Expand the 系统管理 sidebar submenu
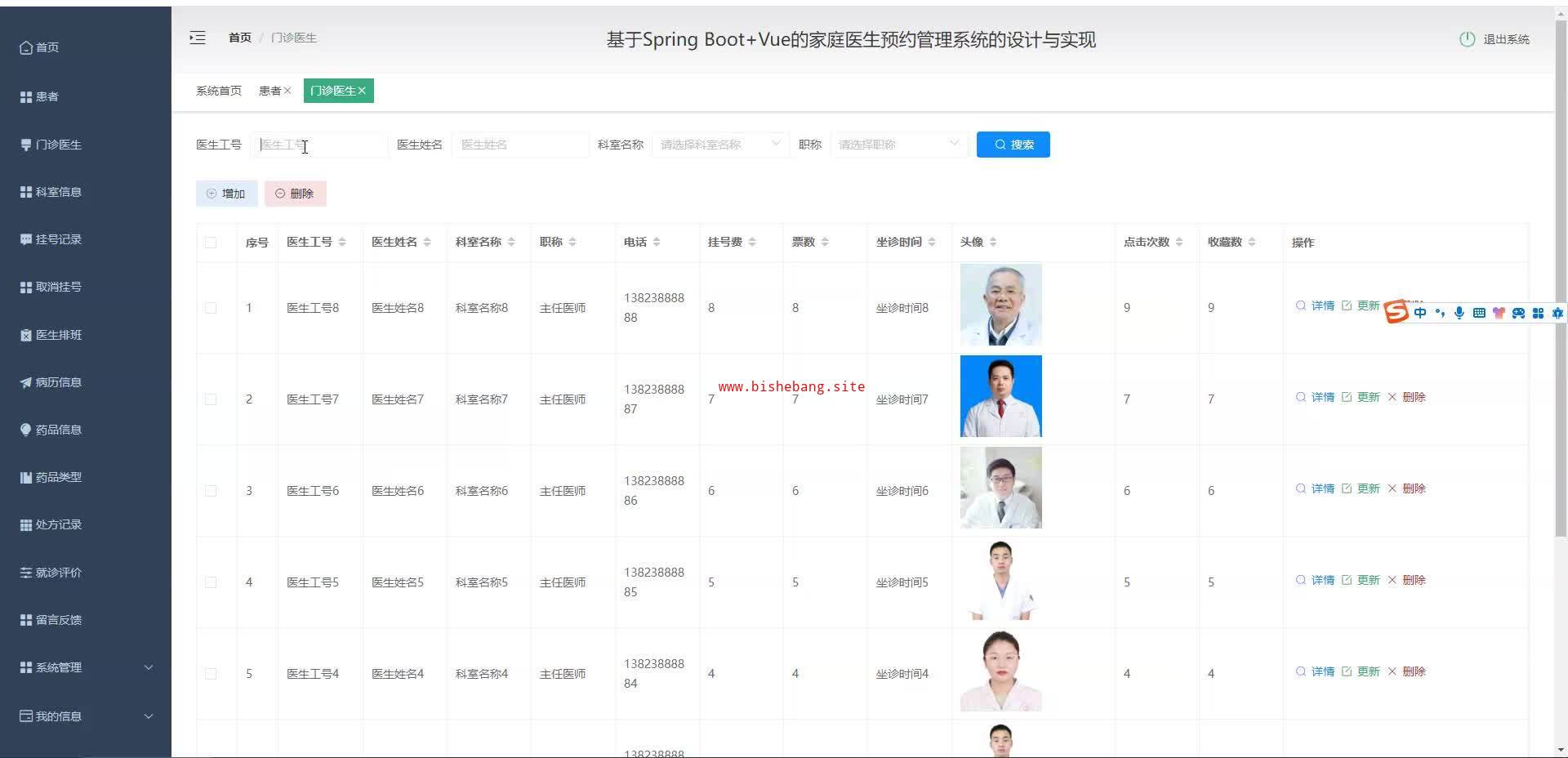The width and height of the screenshot is (1568, 758). tap(86, 667)
